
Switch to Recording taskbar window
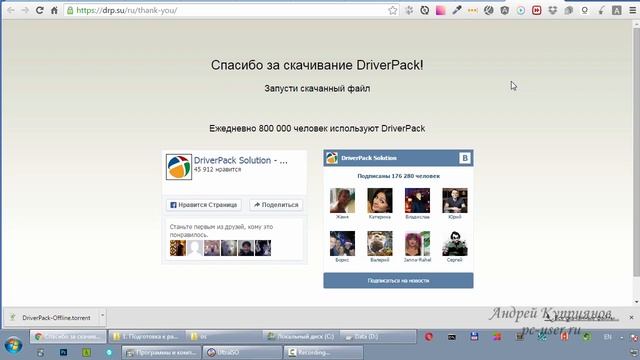[x=324, y=352]
